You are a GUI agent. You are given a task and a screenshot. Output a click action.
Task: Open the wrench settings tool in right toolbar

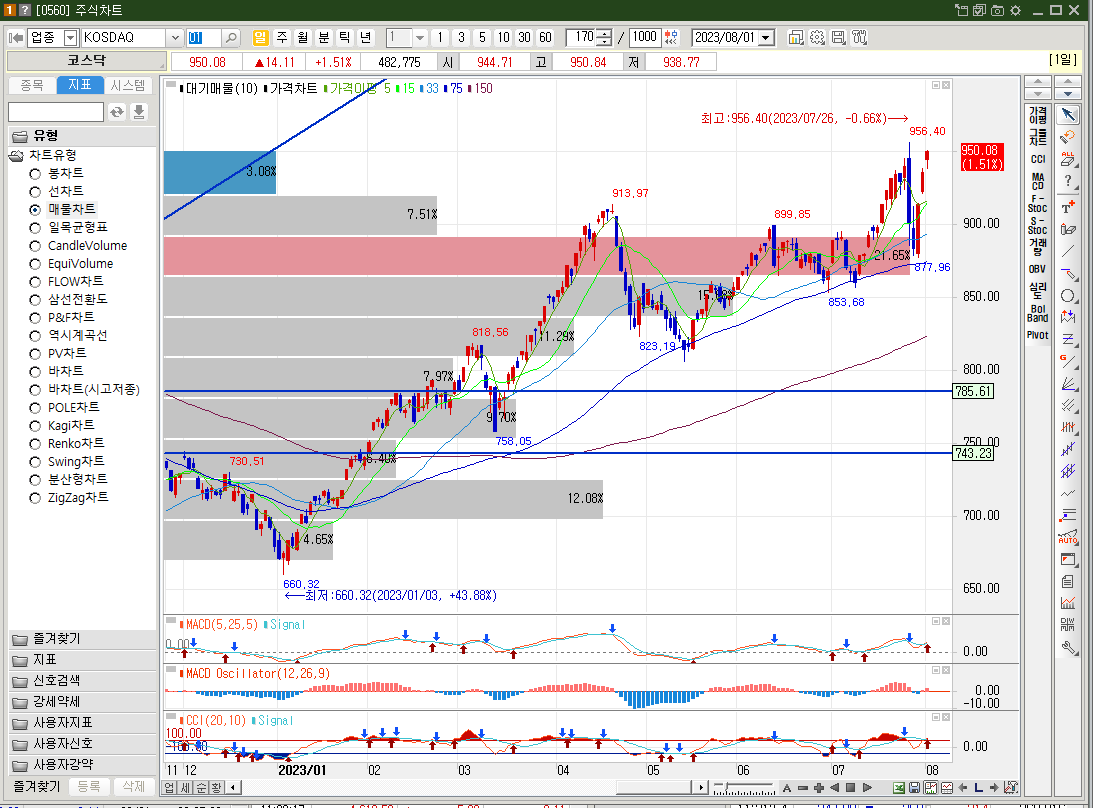click(1068, 648)
